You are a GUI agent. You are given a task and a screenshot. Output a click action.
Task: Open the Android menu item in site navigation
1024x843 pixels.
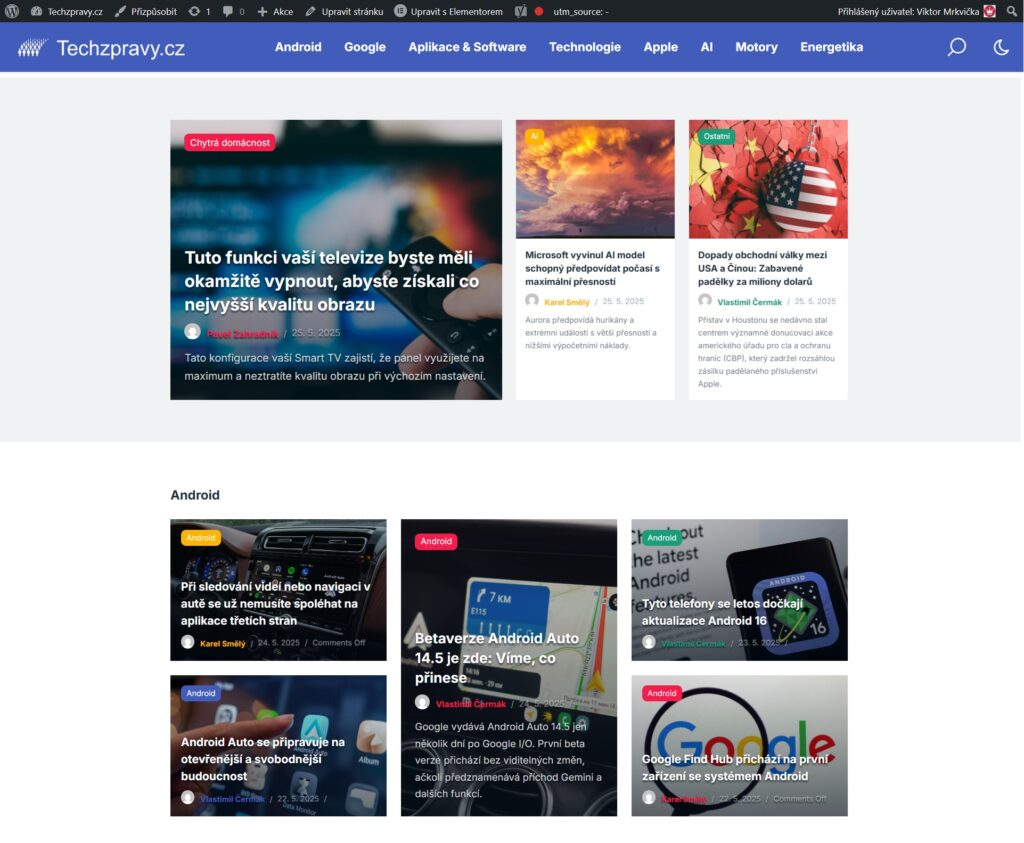click(x=298, y=47)
